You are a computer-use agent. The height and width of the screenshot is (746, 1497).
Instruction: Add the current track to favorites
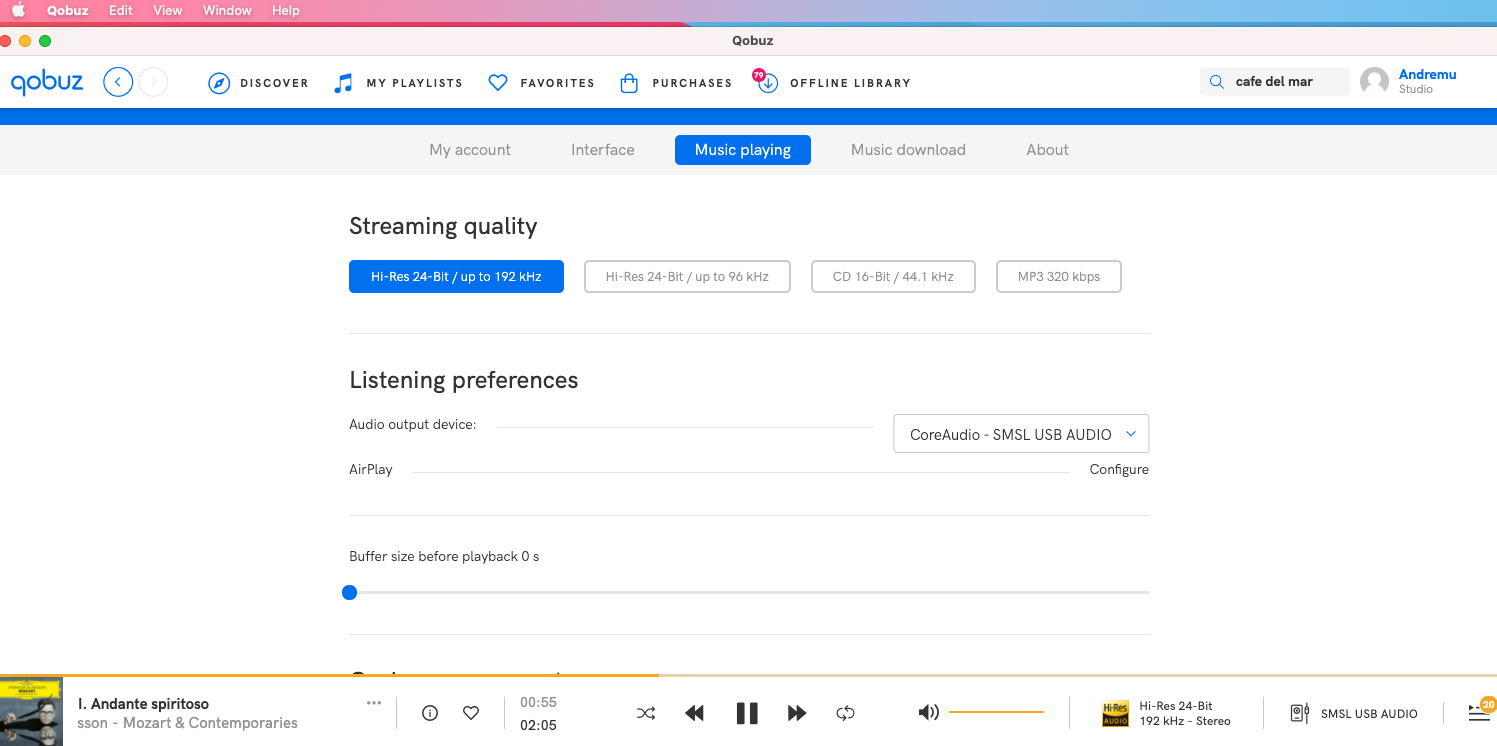point(471,712)
